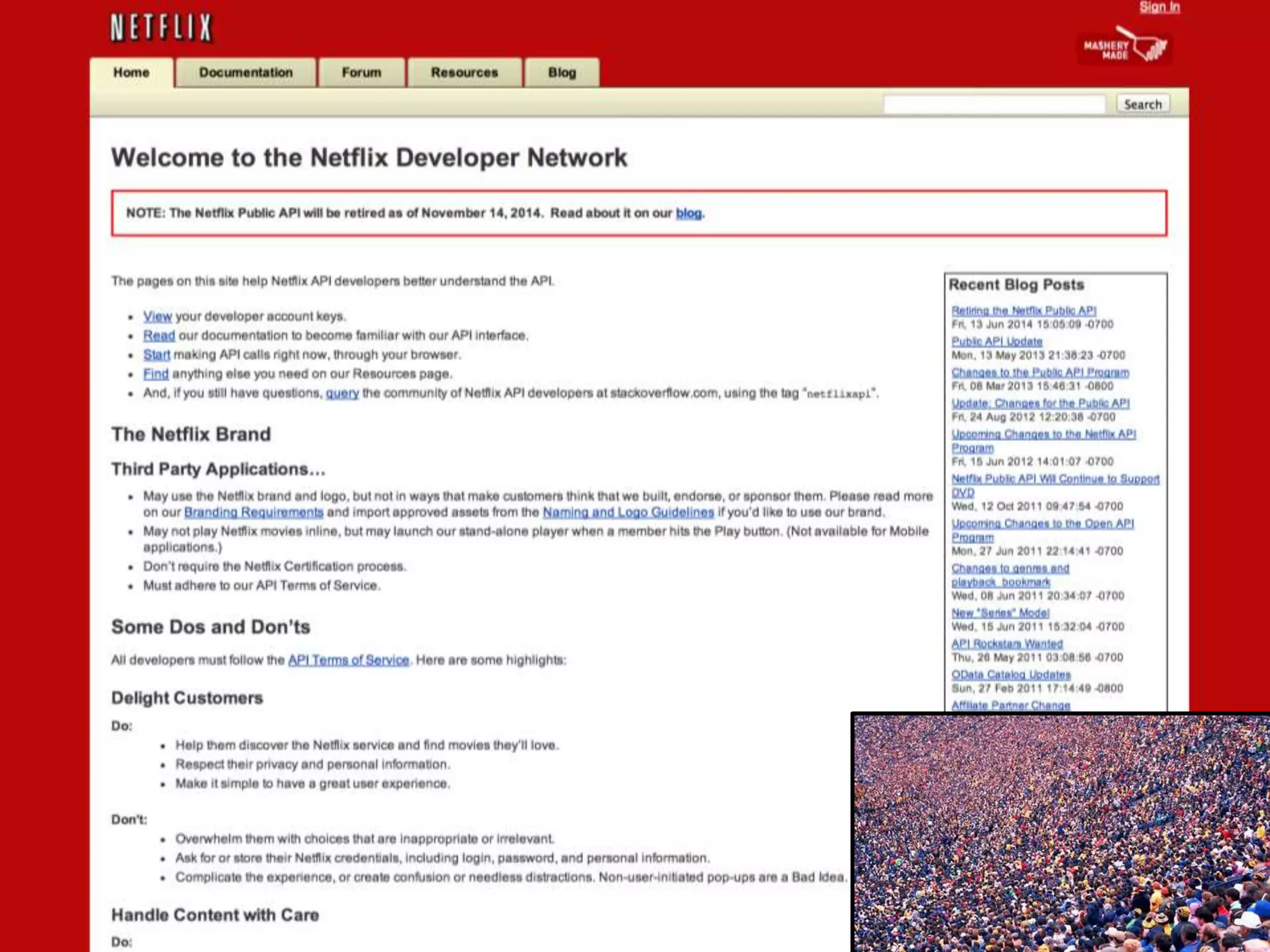Open the Branding Requirements link
The height and width of the screenshot is (952, 1270).
254,512
